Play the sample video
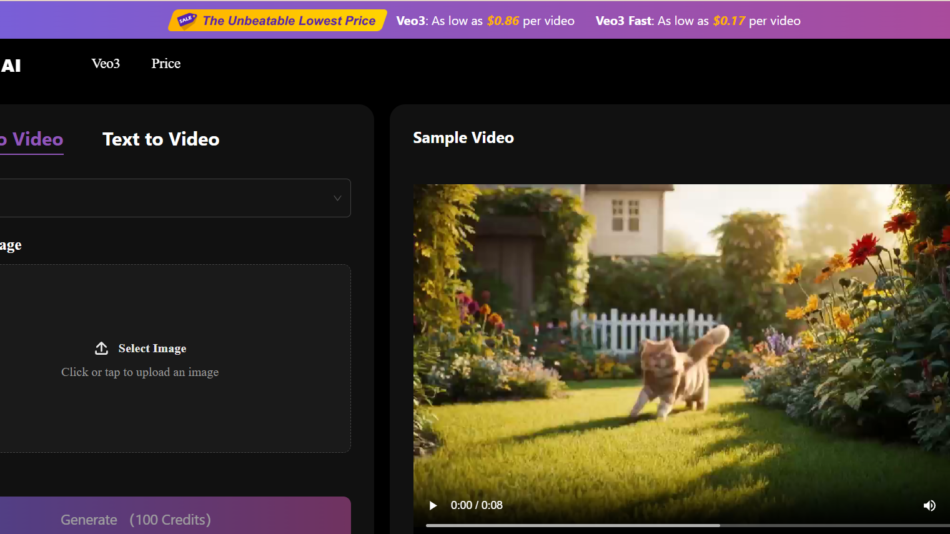 [433, 506]
